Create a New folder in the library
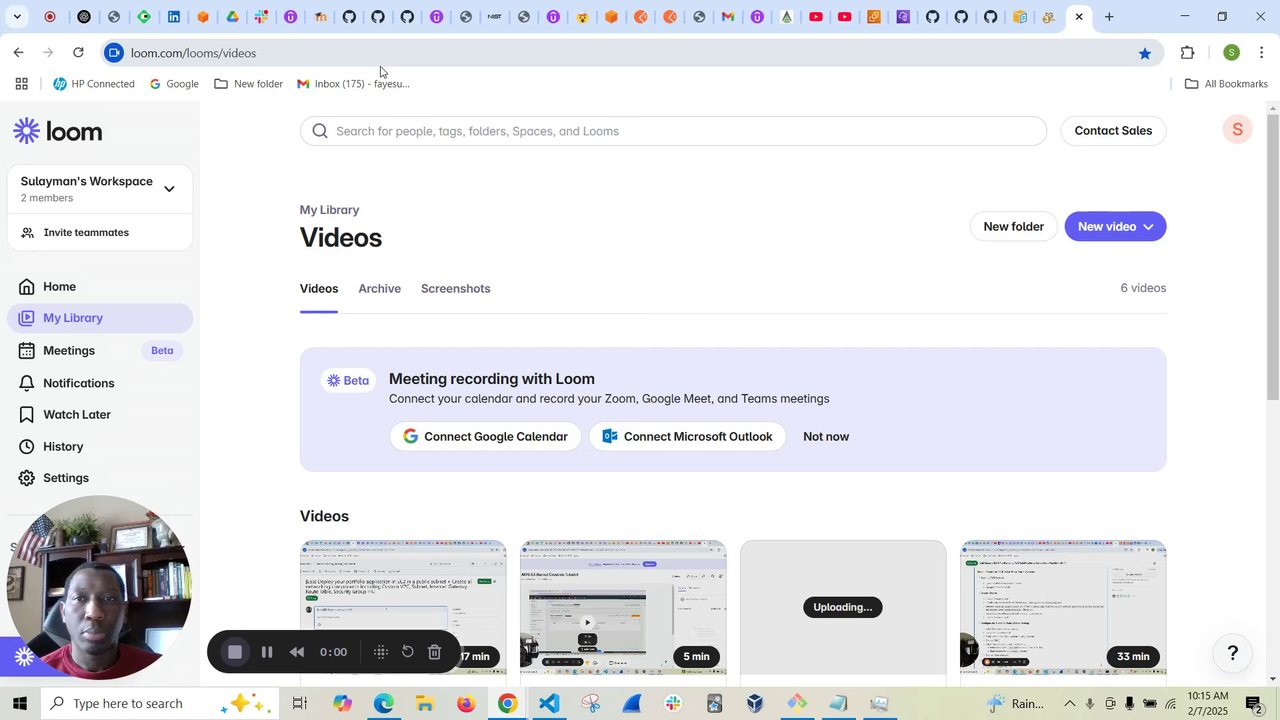This screenshot has width=1280, height=720. pyautogui.click(x=1013, y=227)
